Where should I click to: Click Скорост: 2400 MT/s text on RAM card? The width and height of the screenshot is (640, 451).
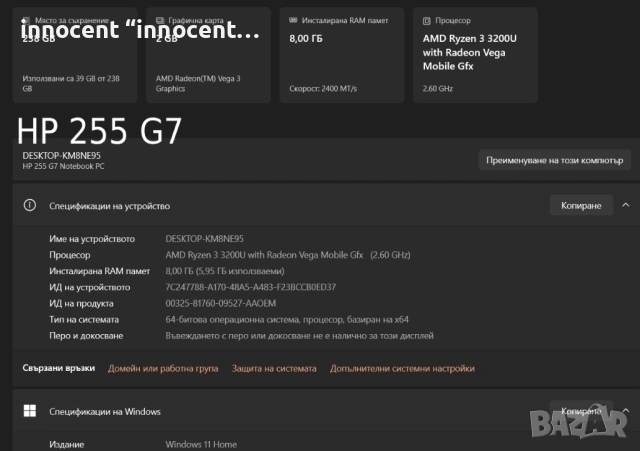pyautogui.click(x=323, y=89)
